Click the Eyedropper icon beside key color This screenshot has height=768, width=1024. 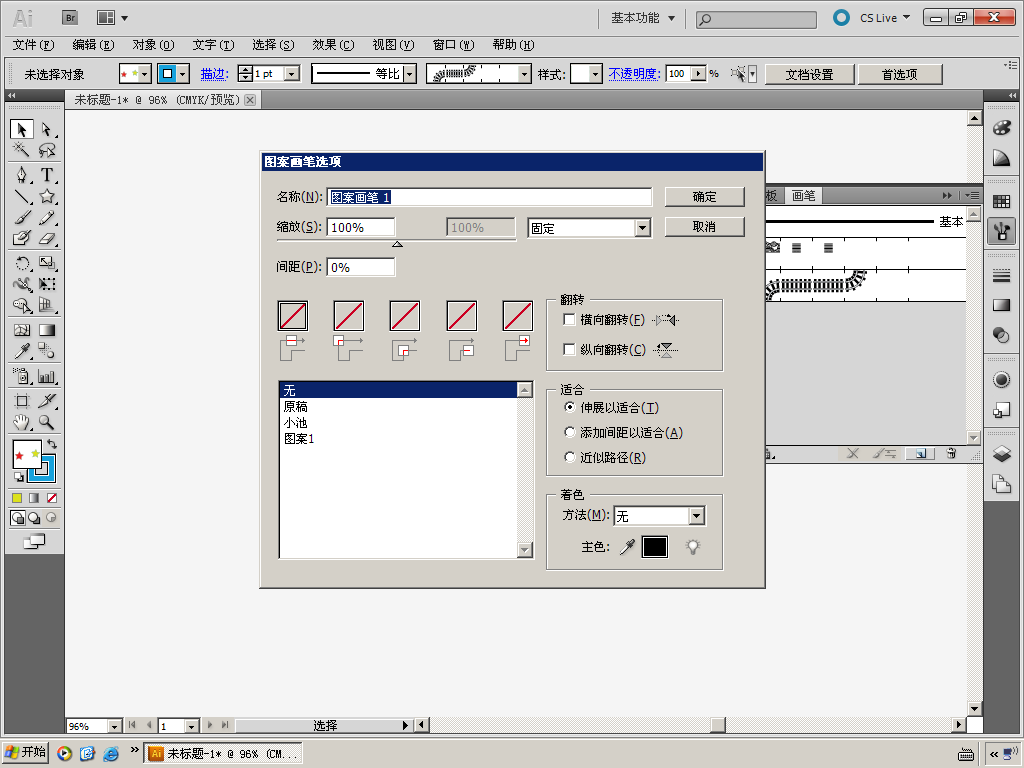click(627, 547)
